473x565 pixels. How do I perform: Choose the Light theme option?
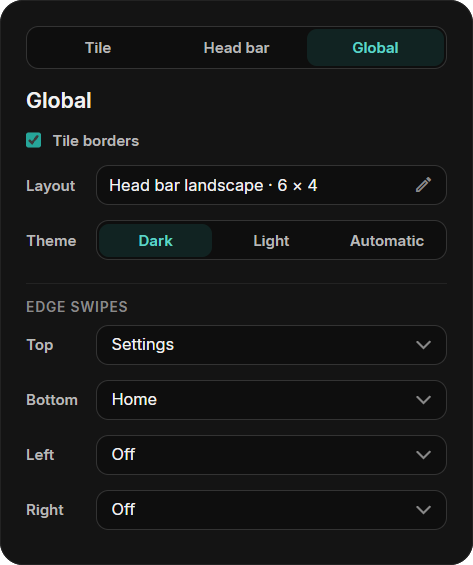pos(271,240)
